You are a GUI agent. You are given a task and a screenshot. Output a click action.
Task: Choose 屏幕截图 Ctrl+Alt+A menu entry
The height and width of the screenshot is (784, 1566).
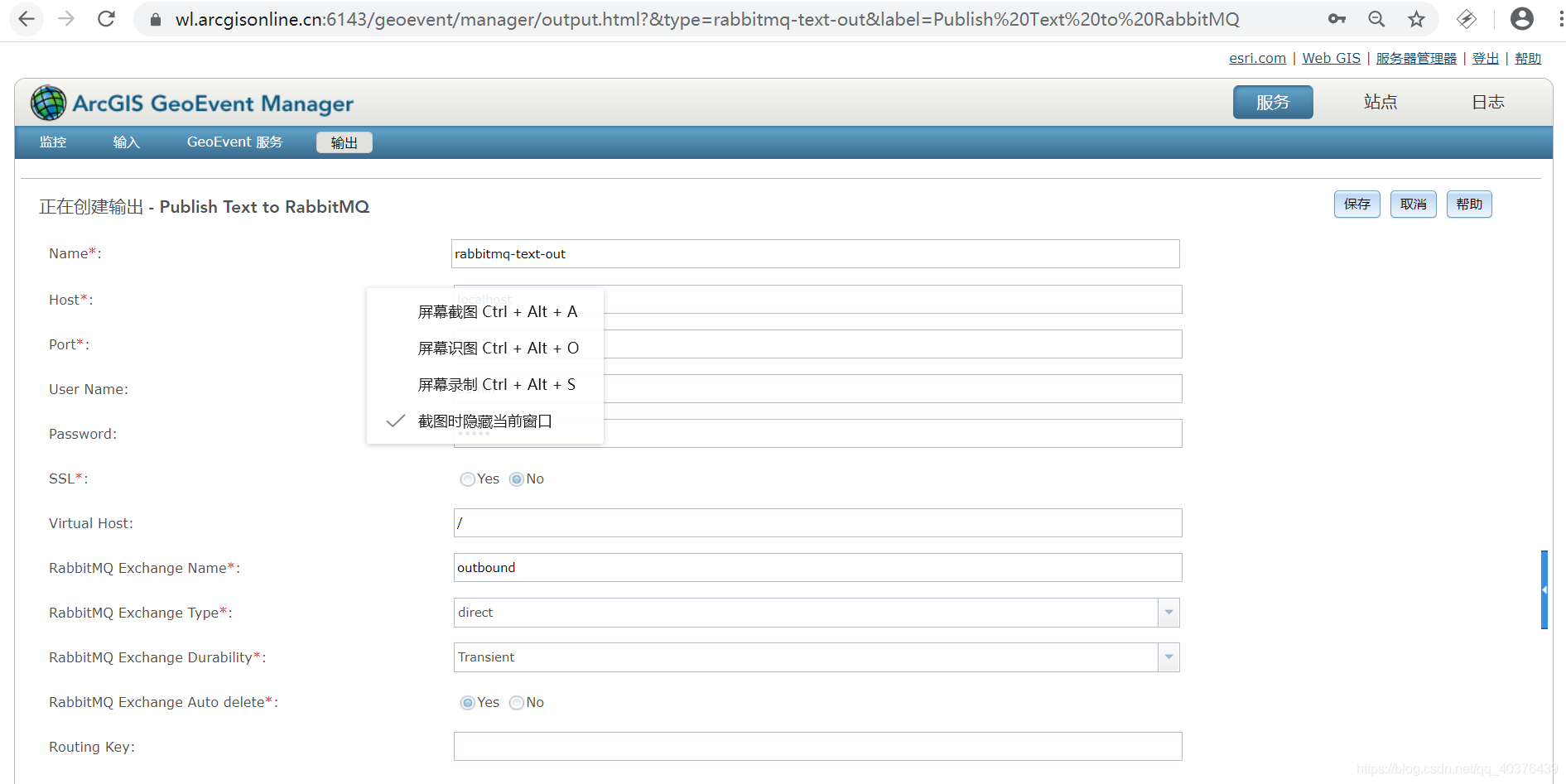point(484,312)
